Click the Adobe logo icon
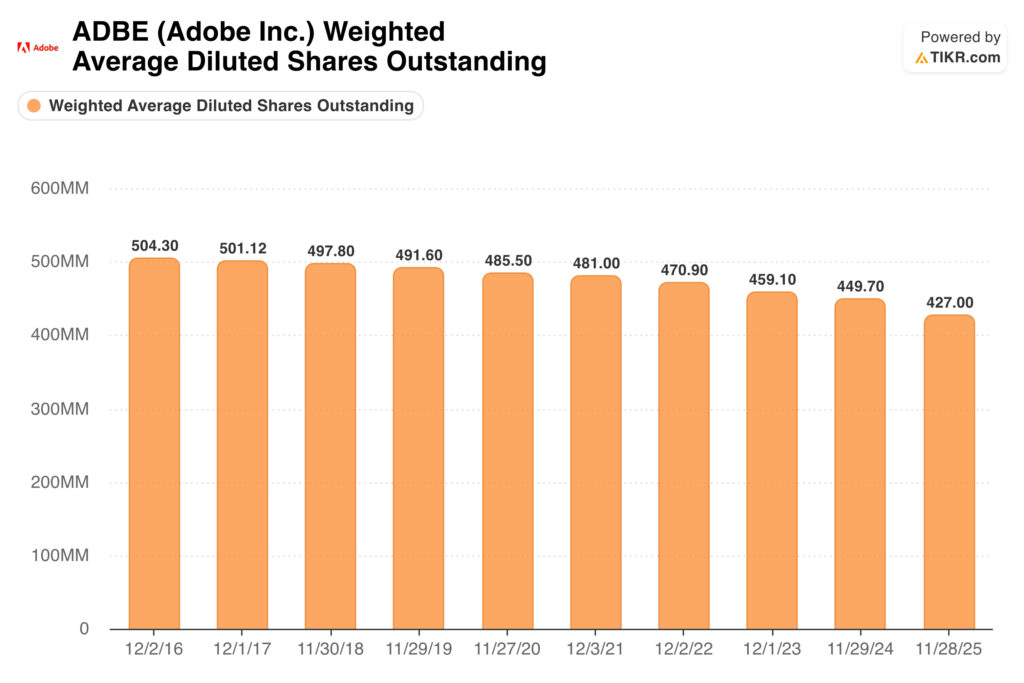 [x=23, y=47]
